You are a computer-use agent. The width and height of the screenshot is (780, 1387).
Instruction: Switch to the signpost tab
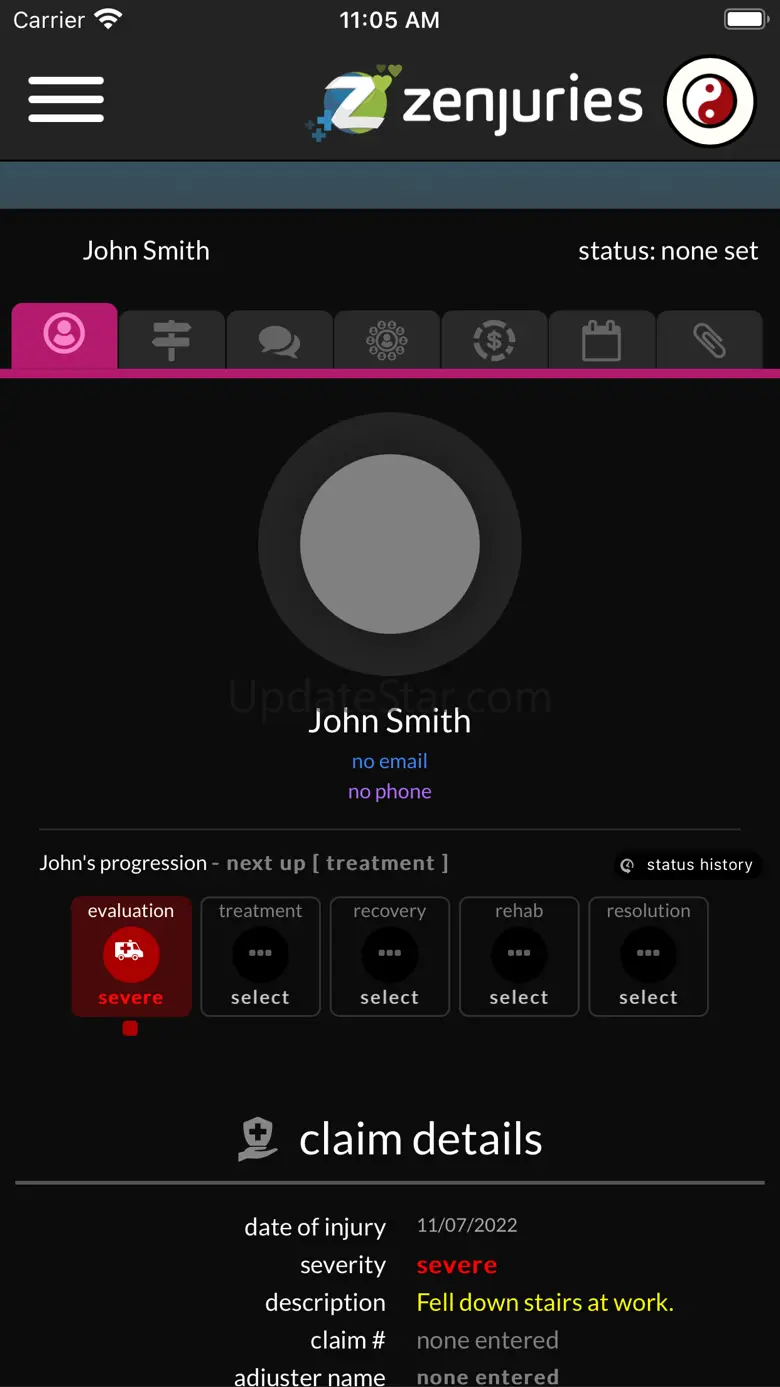click(172, 340)
